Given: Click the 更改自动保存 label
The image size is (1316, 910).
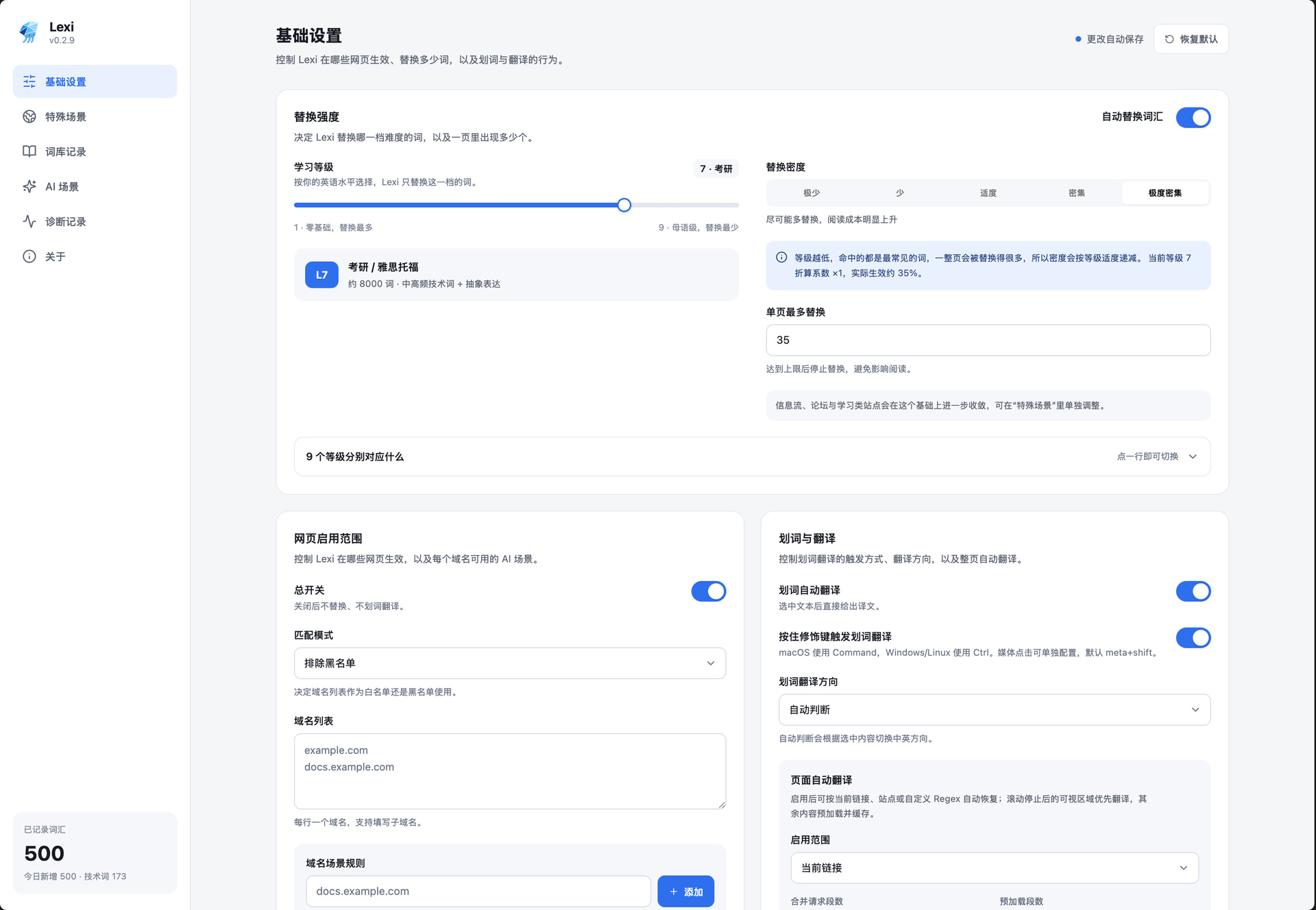Looking at the screenshot, I should (x=1115, y=39).
